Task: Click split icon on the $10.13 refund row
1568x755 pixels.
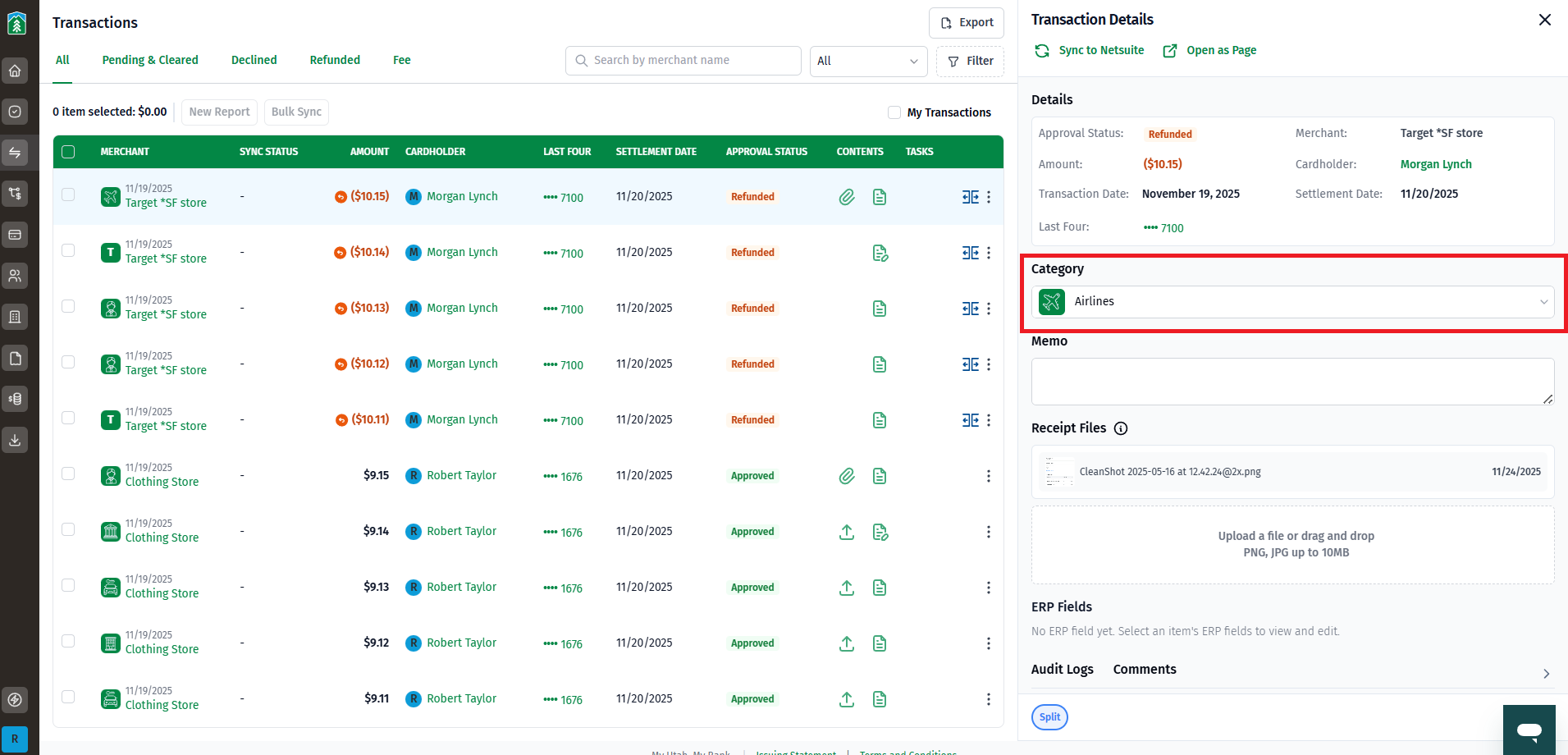Action: (971, 309)
